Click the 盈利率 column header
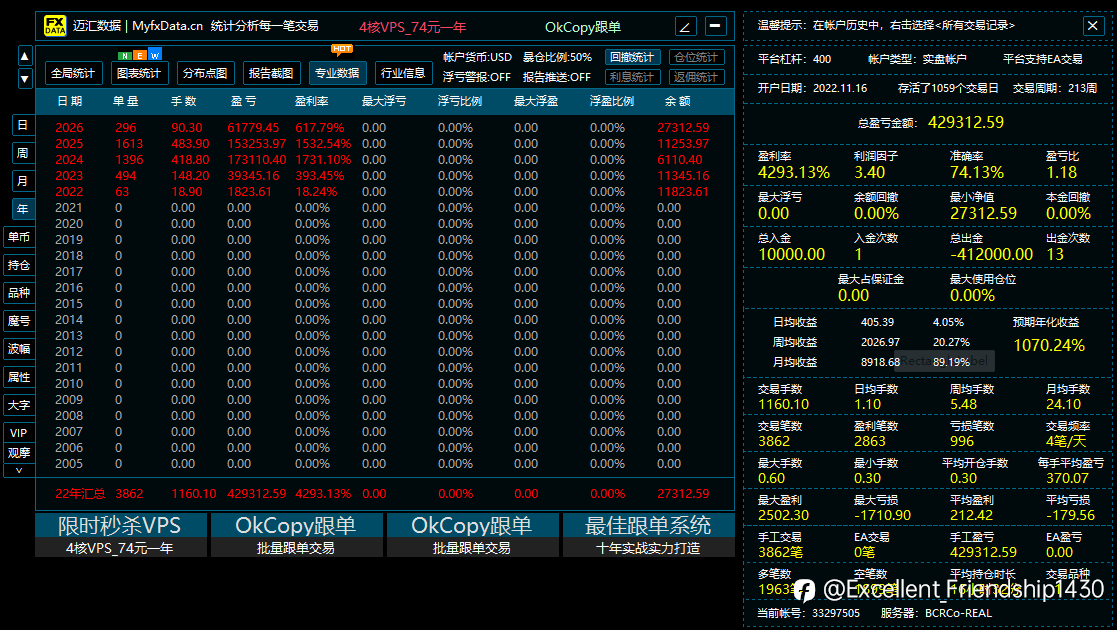 312,101
